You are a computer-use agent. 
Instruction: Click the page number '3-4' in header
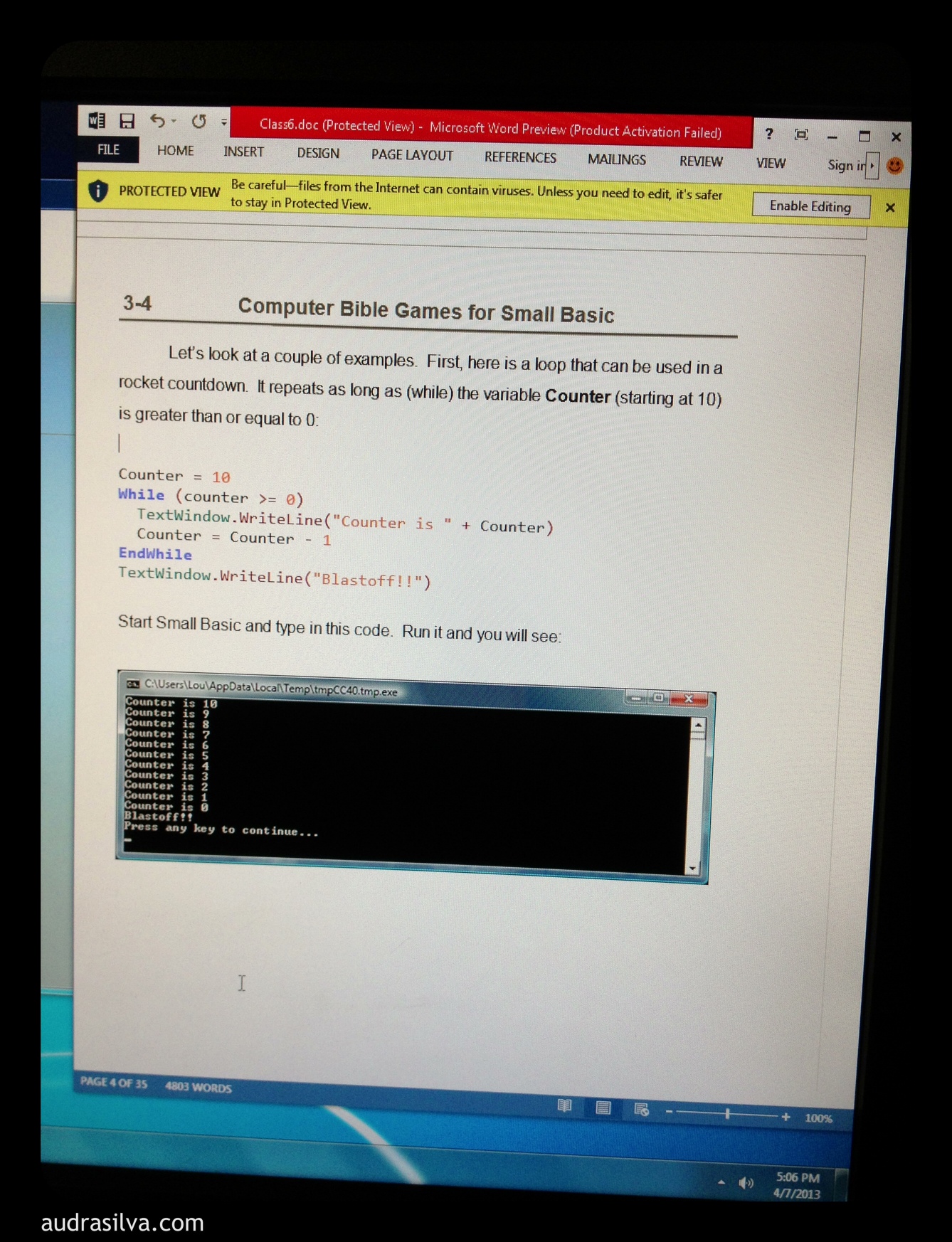pos(137,304)
